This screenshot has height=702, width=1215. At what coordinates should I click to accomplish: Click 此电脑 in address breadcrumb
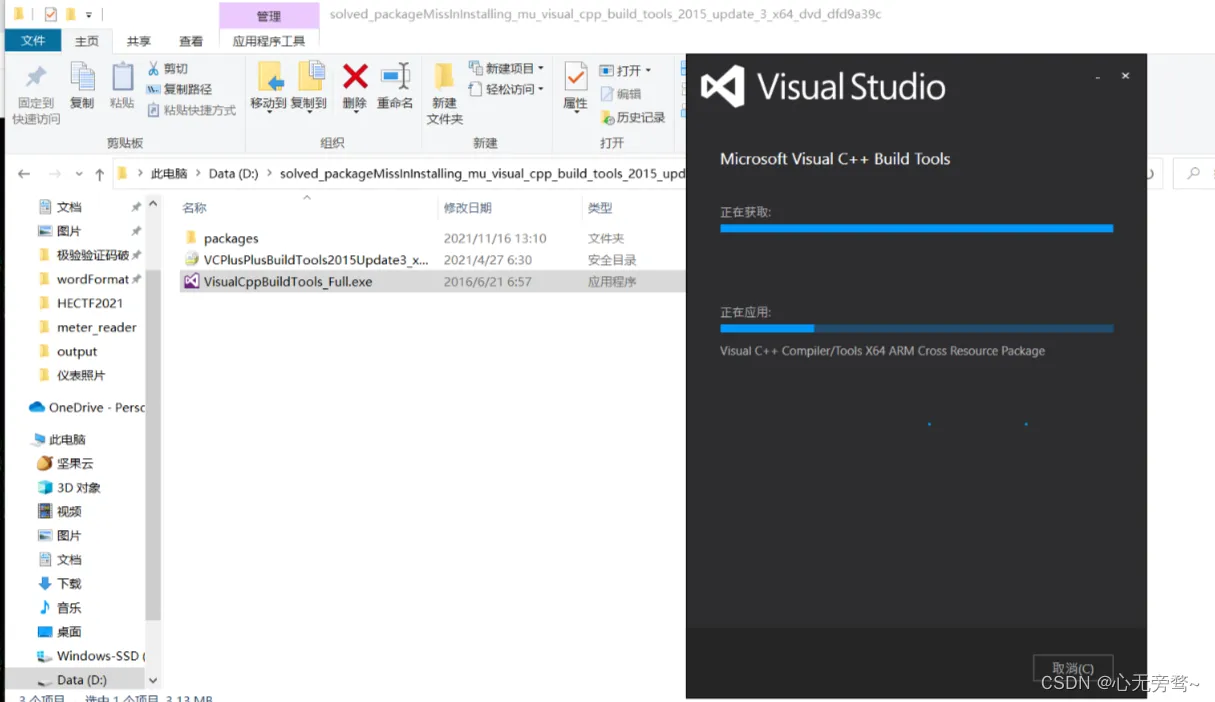click(x=169, y=173)
